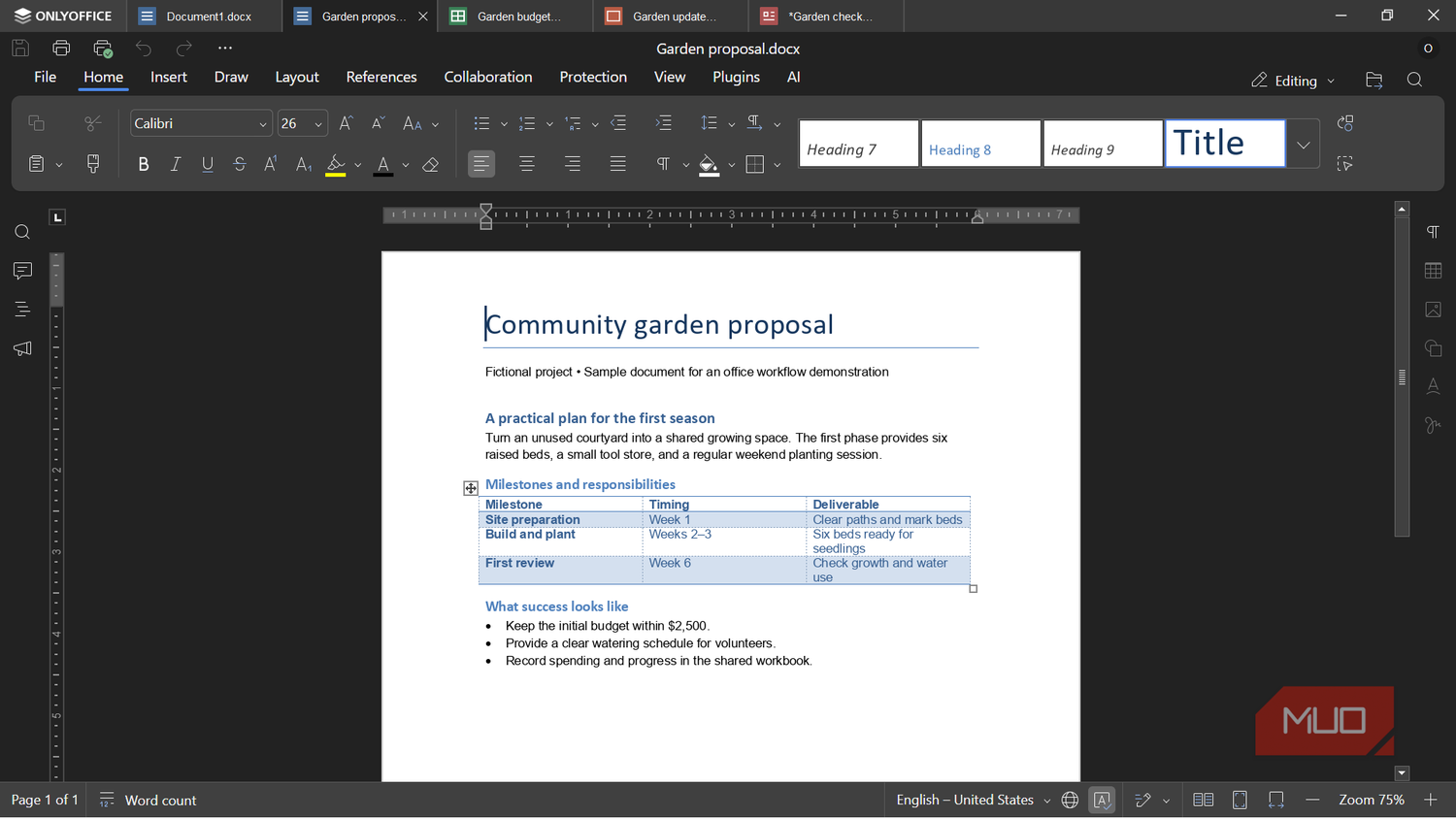Image resolution: width=1456 pixels, height=819 pixels.
Task: Toggle underline formatting
Action: coord(208,165)
